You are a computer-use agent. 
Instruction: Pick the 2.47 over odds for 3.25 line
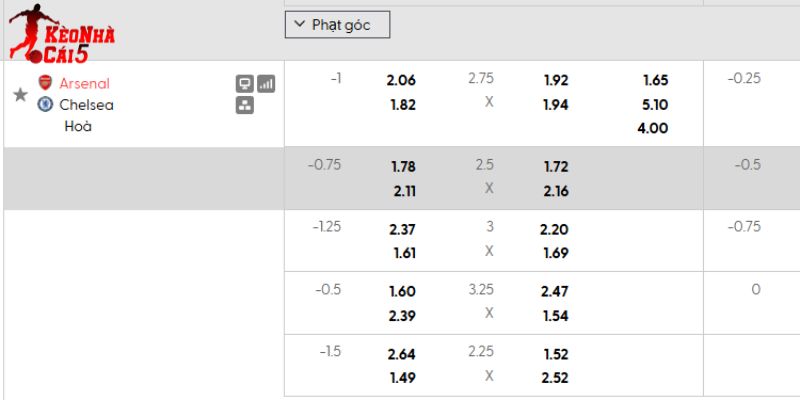click(x=556, y=291)
